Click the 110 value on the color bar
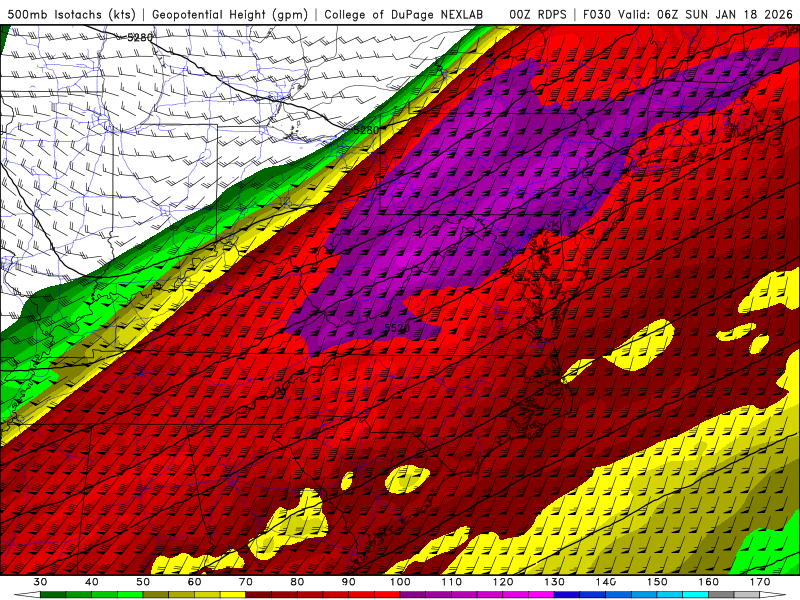Image resolution: width=800 pixels, height=600 pixels. (452, 582)
